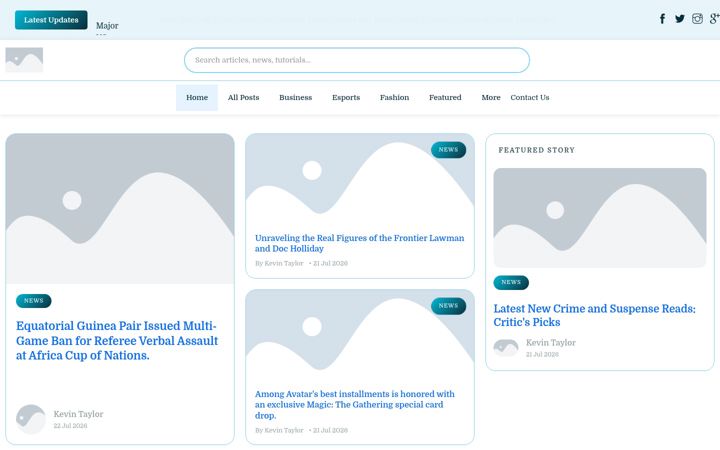The image size is (720, 450).
Task: Open Among Avatar's best installments headline
Action: point(355,405)
